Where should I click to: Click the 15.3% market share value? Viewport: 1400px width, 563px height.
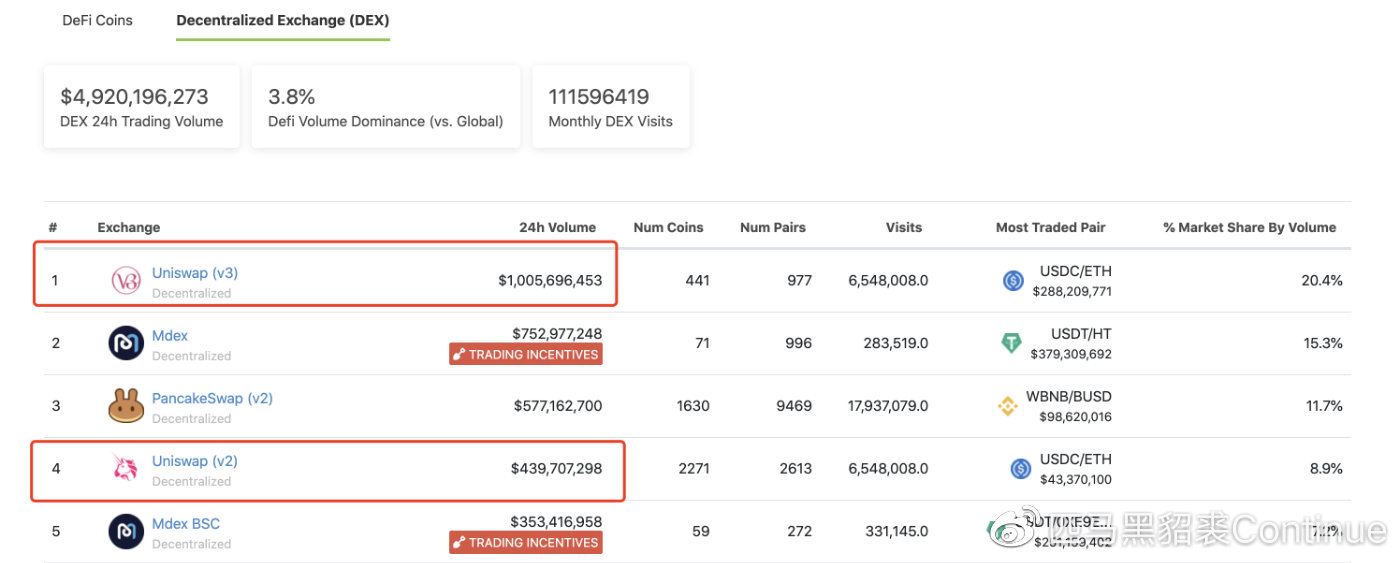click(x=1322, y=343)
